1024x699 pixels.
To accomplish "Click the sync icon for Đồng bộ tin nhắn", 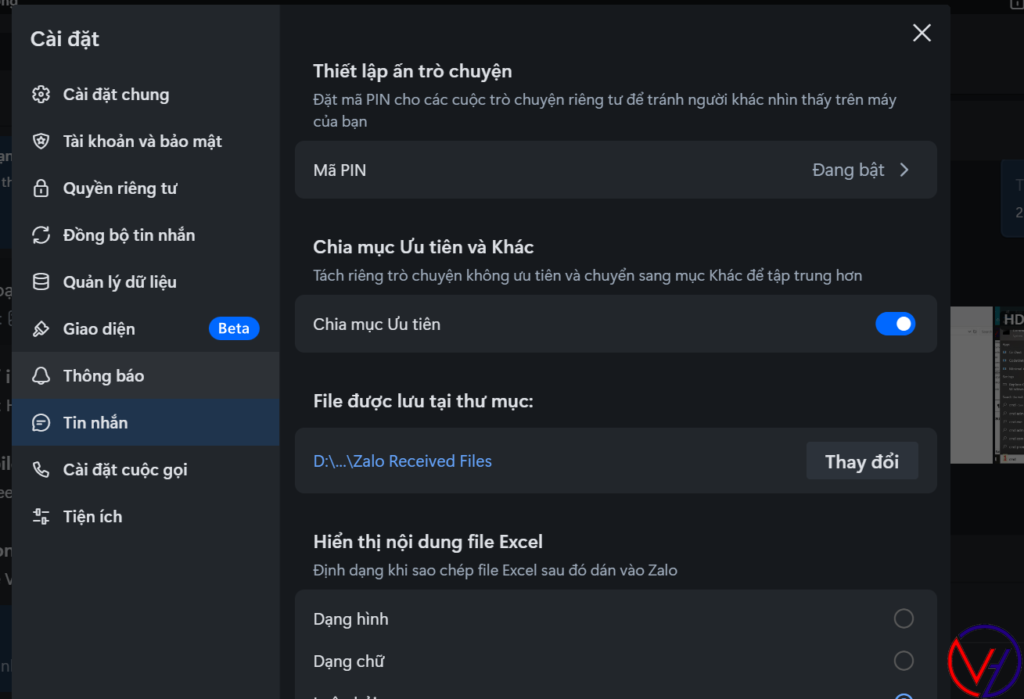I will [41, 236].
